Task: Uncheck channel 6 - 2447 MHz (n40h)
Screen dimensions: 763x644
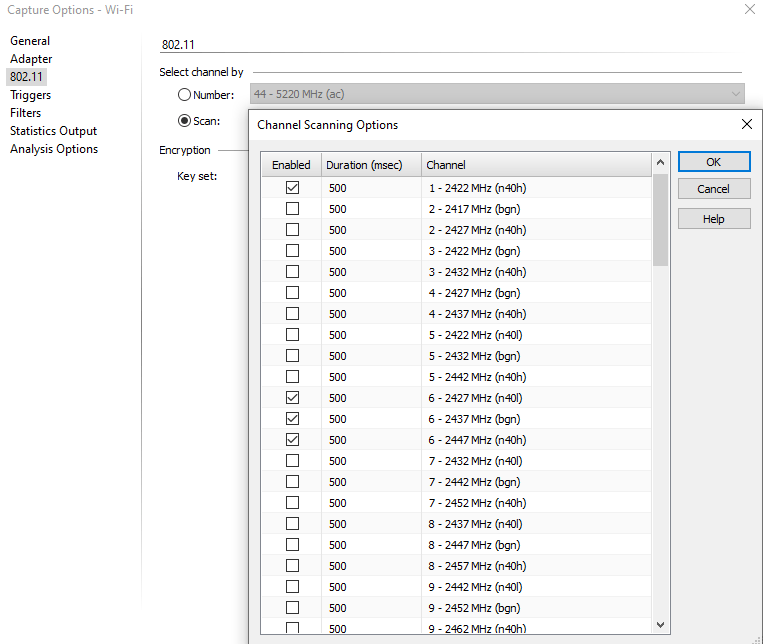Action: (292, 439)
